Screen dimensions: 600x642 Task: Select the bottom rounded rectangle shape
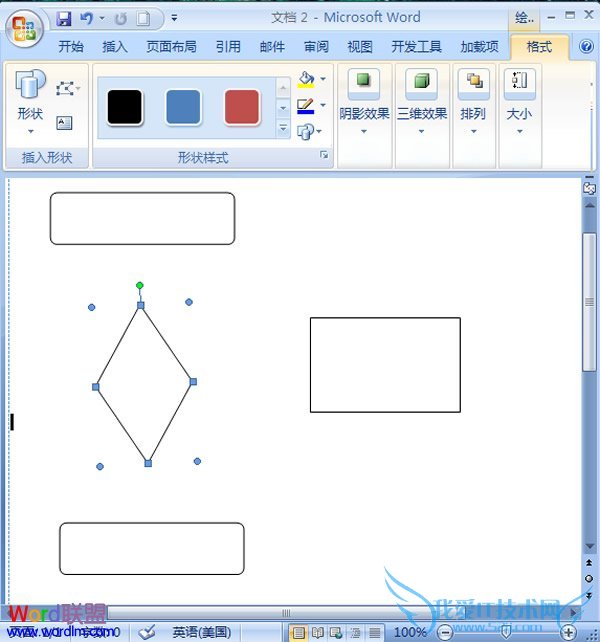click(x=152, y=549)
